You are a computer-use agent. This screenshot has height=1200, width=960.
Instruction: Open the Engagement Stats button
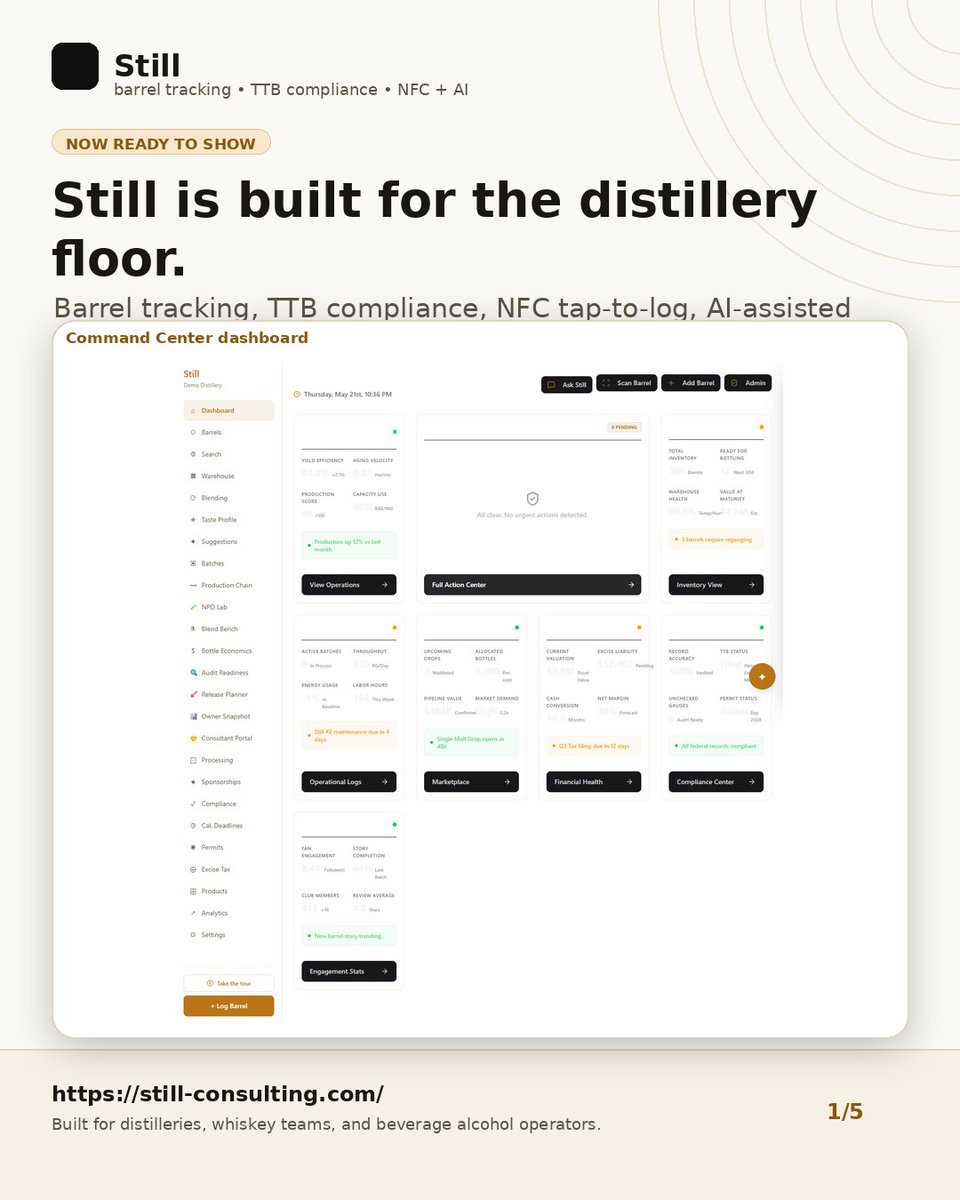[349, 971]
